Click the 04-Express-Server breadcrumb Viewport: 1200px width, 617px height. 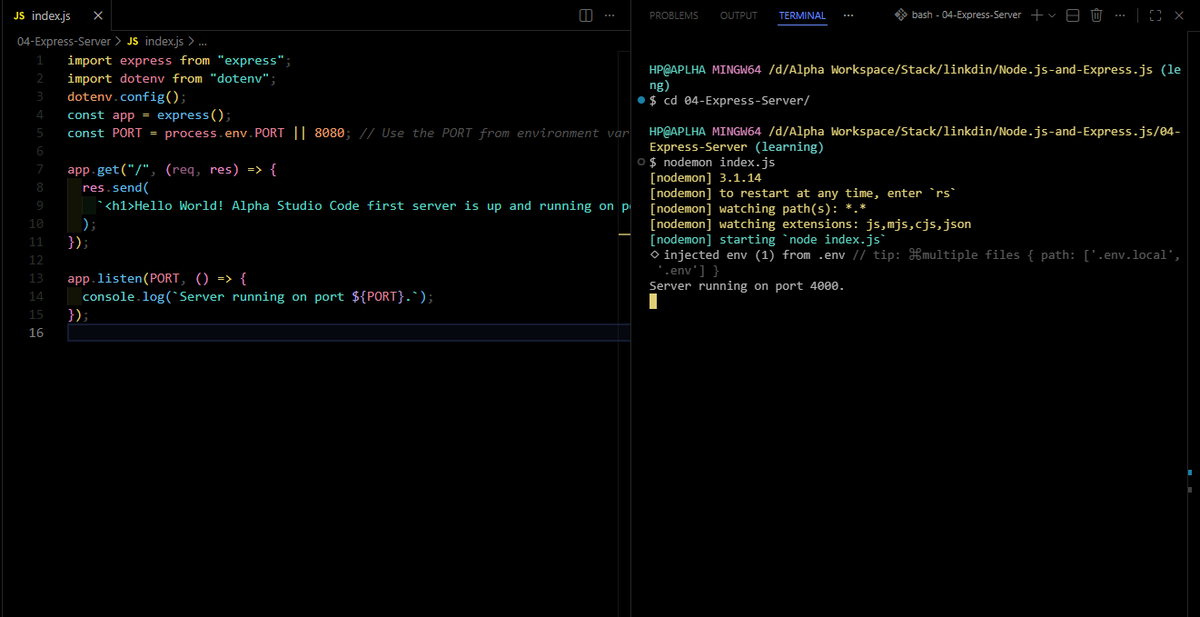64,41
